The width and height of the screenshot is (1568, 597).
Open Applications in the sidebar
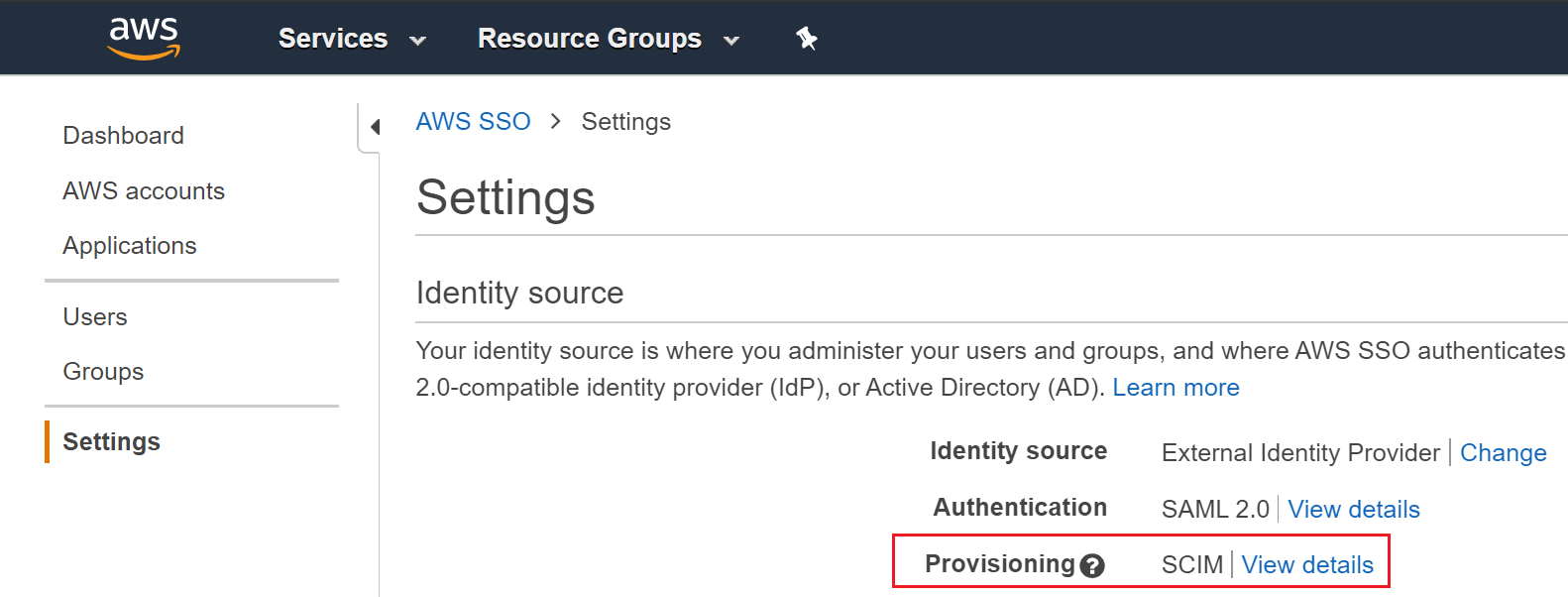pos(130,246)
